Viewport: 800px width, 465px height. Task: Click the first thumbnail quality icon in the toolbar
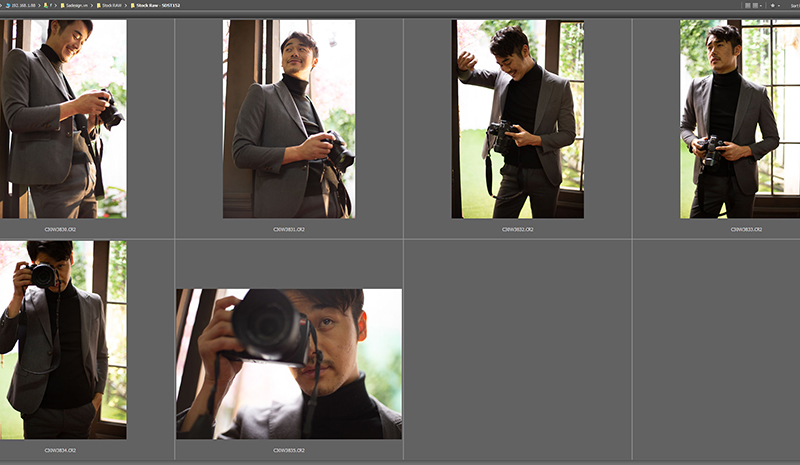point(747,6)
